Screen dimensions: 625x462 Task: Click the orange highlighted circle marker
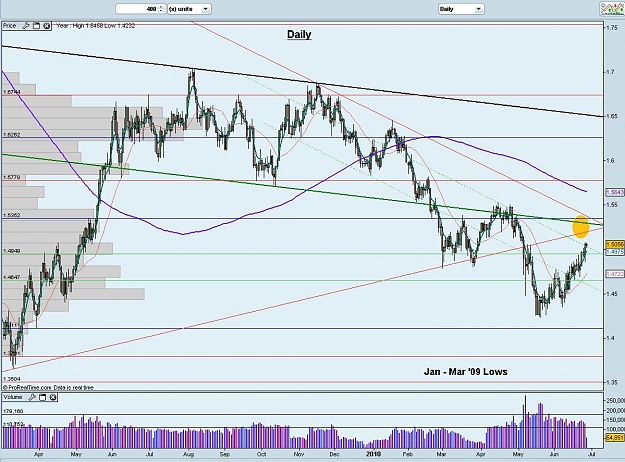(581, 226)
